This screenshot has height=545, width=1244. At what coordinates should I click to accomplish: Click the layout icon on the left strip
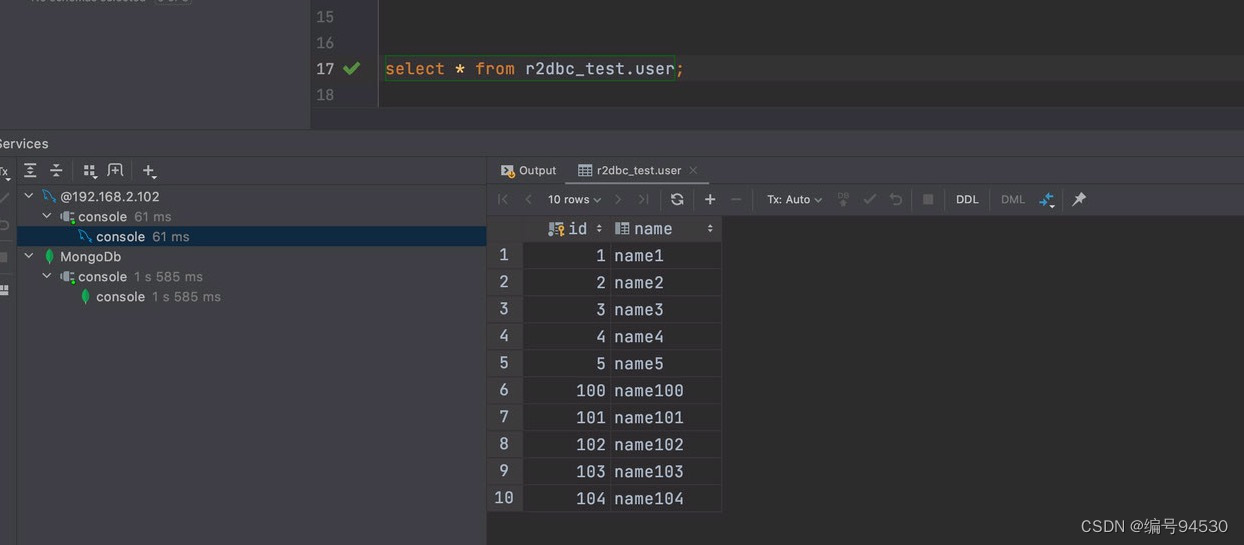[4, 290]
